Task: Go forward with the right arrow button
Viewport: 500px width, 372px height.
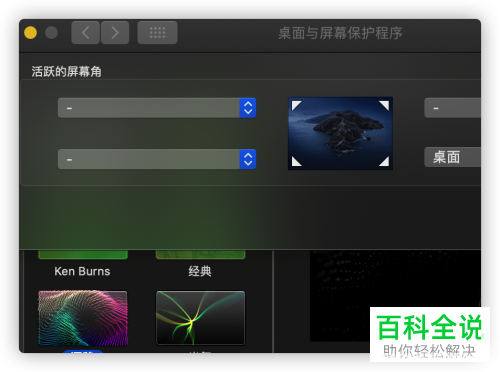Action: coord(115,33)
